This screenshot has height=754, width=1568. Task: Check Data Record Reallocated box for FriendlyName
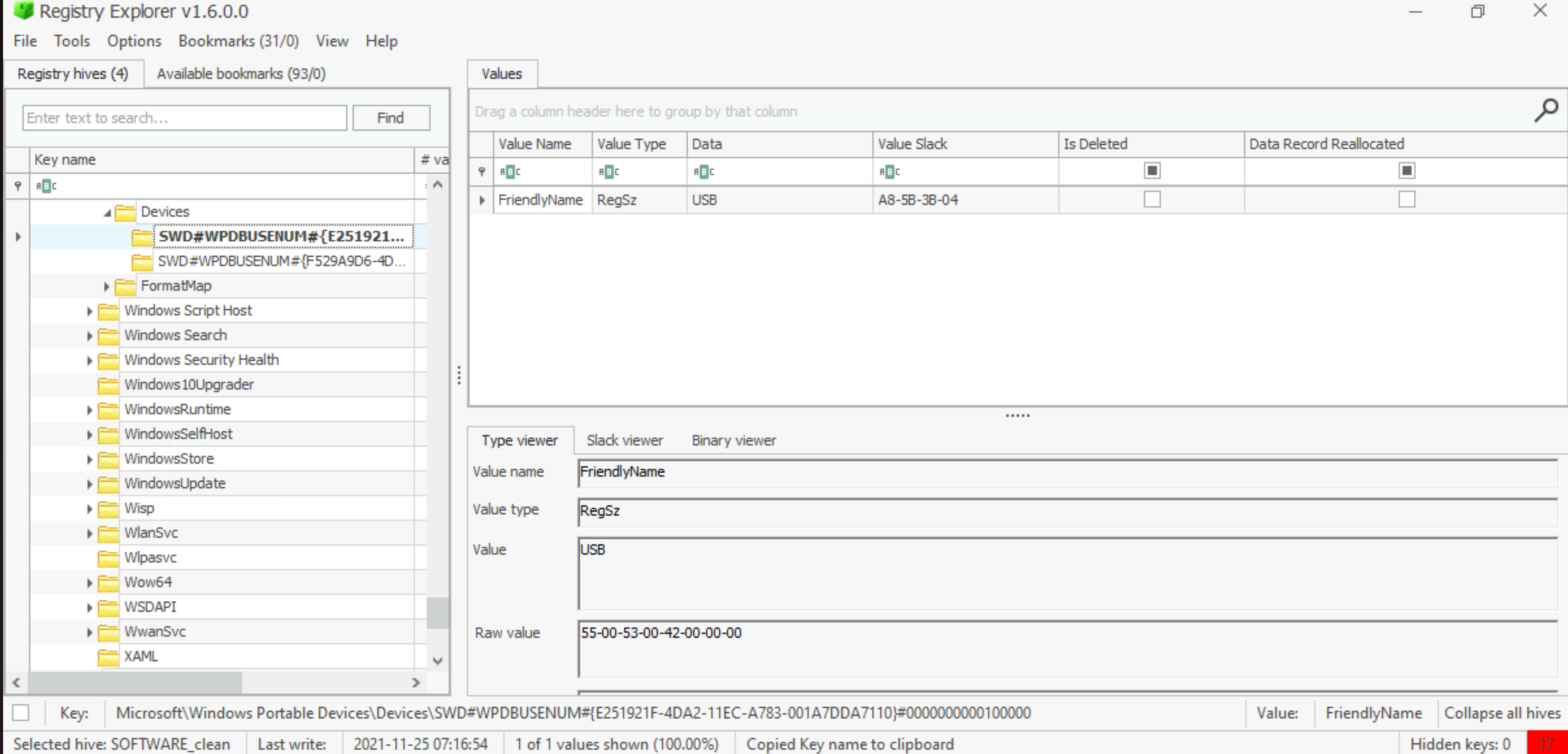click(x=1407, y=199)
